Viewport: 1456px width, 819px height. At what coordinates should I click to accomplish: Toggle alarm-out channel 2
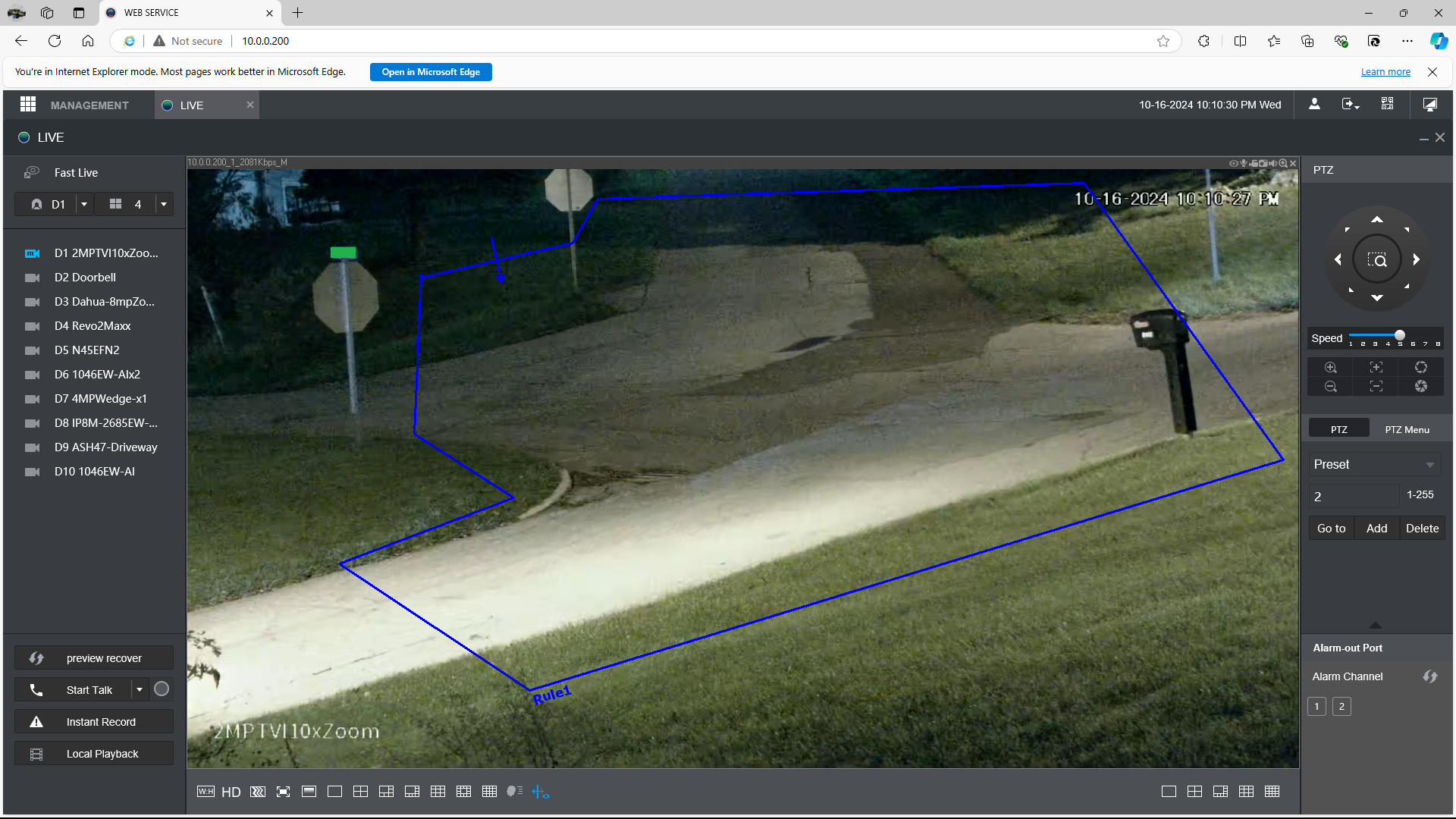(1341, 707)
